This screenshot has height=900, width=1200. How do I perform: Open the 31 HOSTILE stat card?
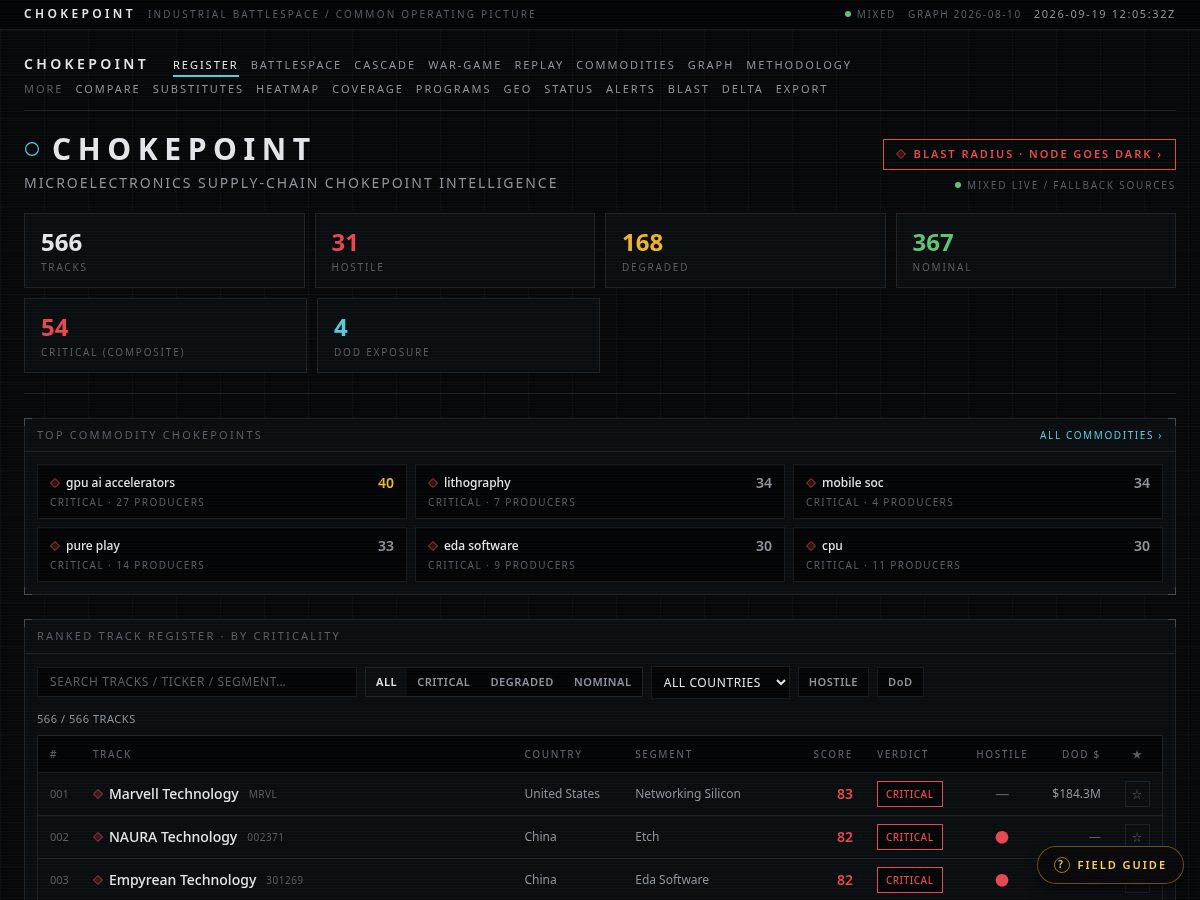tap(455, 251)
